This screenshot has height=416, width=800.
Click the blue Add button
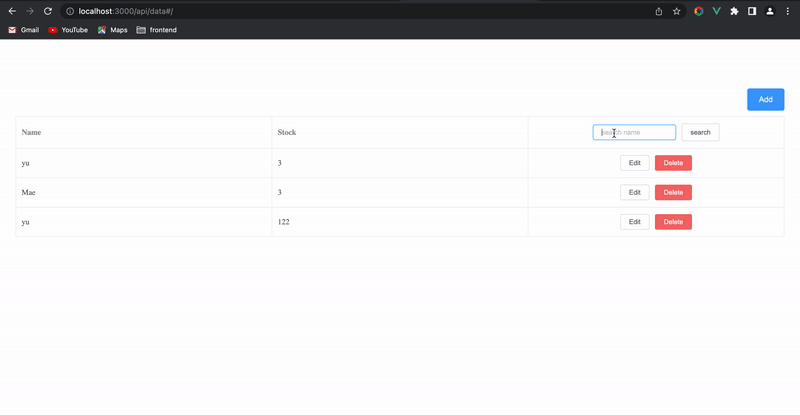(x=765, y=100)
